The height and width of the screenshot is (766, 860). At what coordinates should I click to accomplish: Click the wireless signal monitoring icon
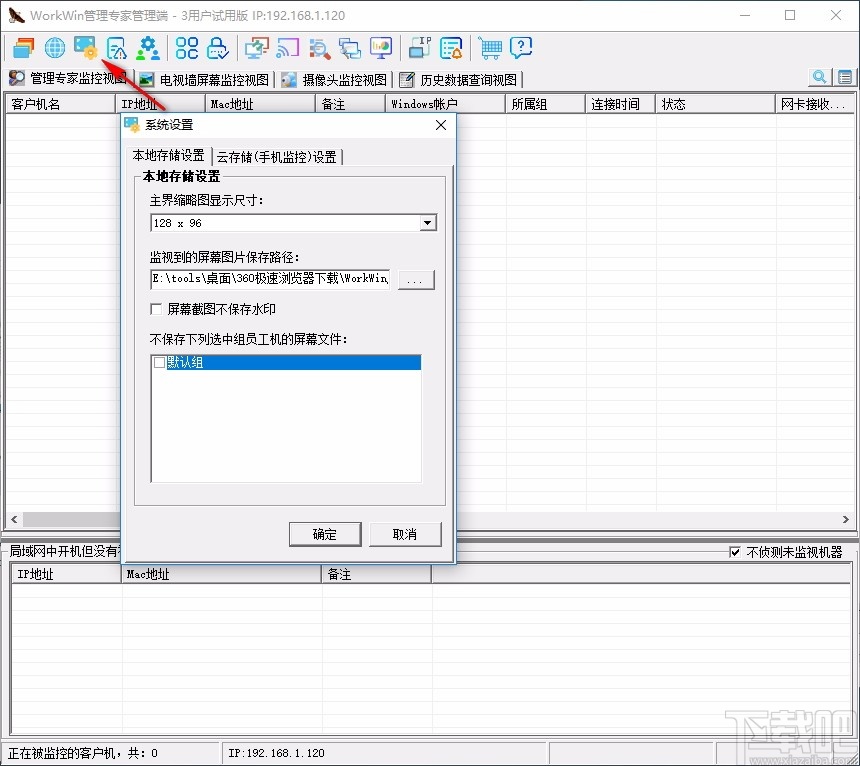click(x=289, y=47)
